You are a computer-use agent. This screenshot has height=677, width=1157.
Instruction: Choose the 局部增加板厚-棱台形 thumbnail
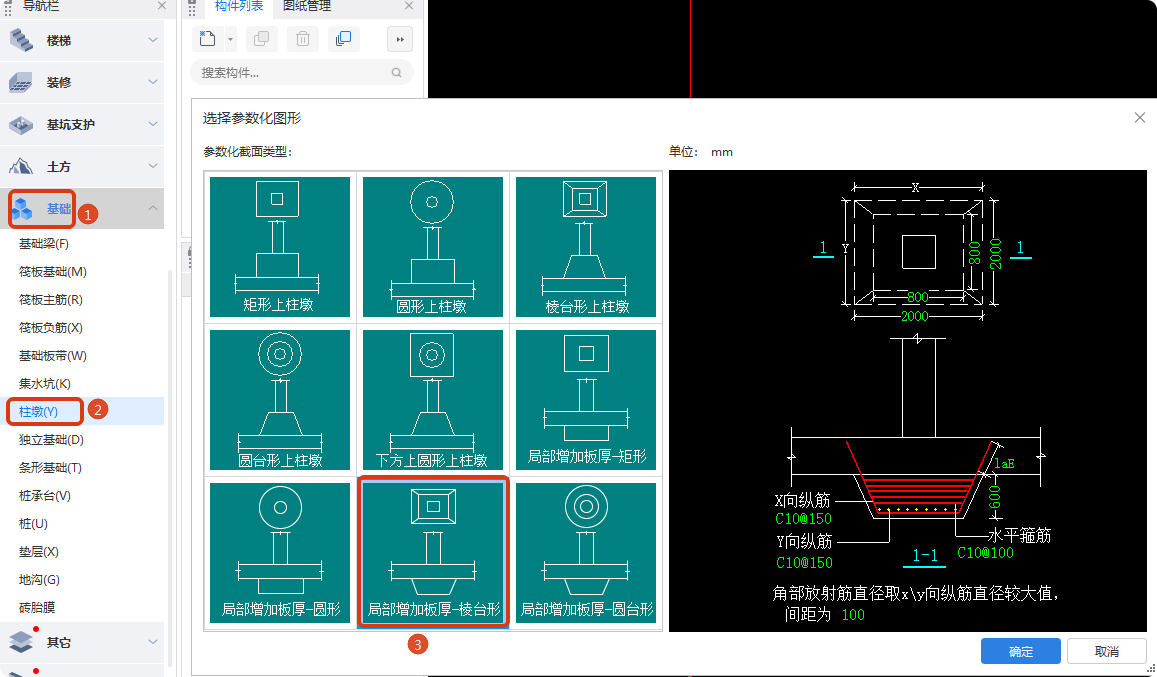tap(433, 552)
